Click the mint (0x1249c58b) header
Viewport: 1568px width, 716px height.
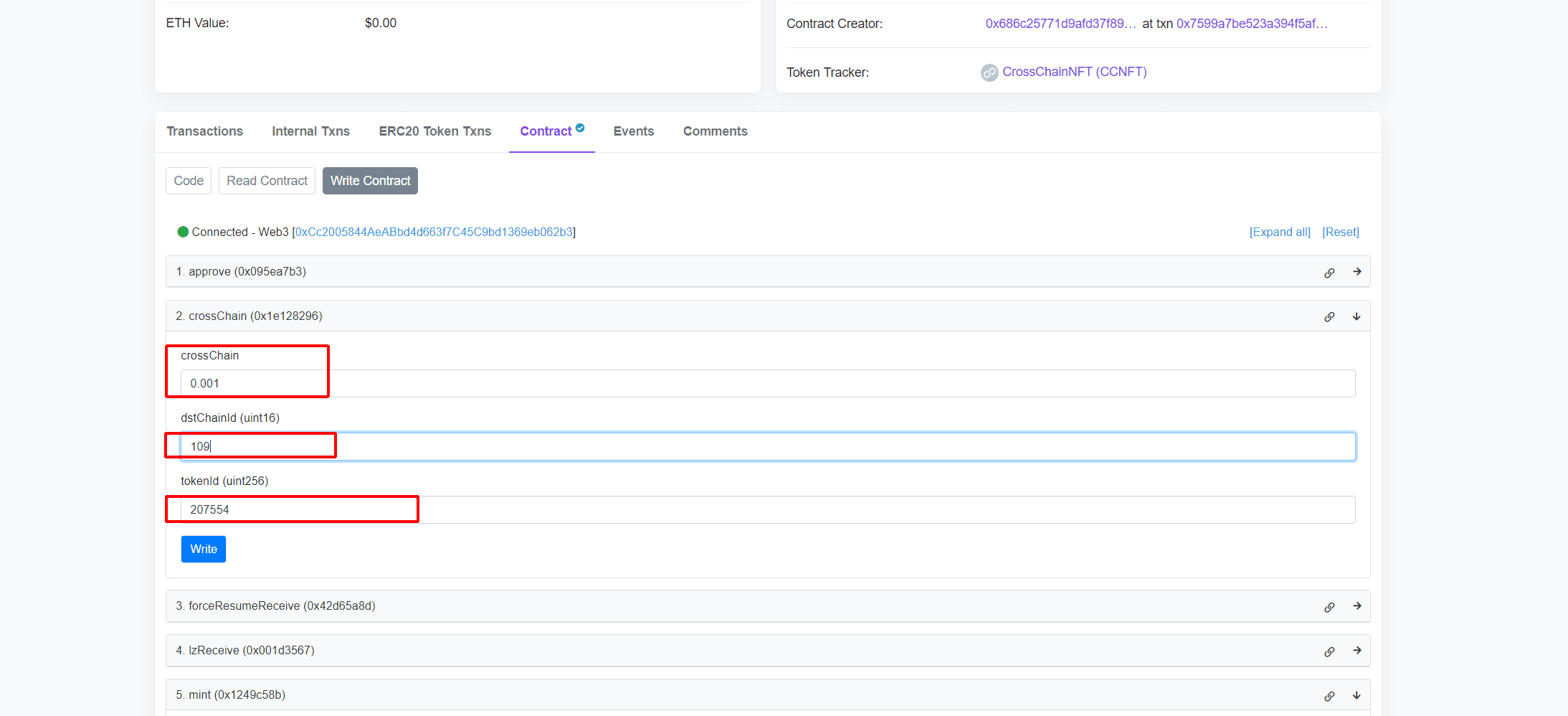point(768,695)
